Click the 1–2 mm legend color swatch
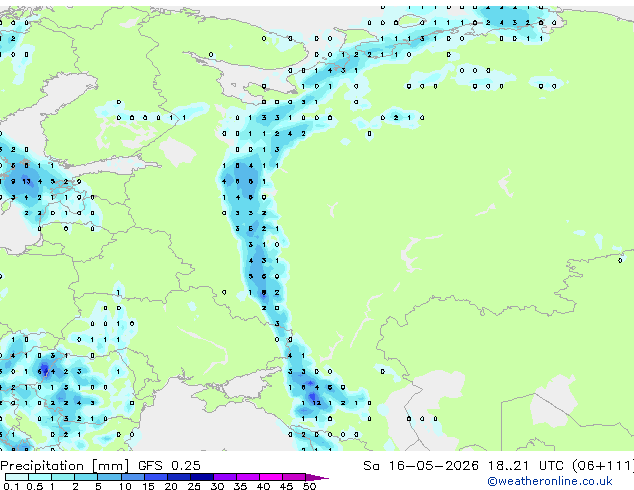634x490 pixels. click(x=63, y=477)
